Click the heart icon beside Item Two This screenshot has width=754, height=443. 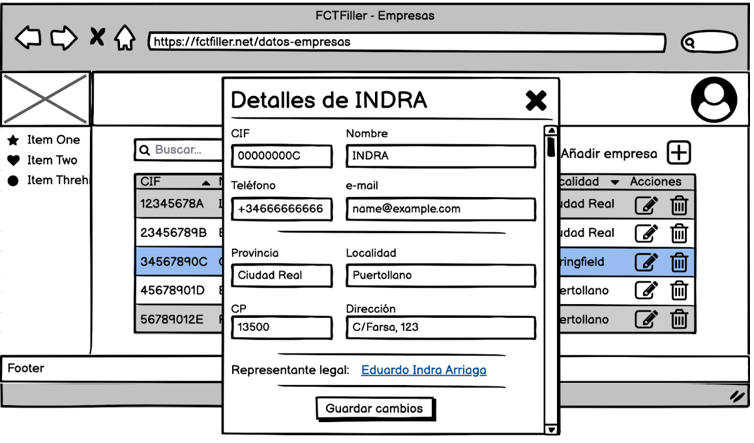(x=13, y=160)
